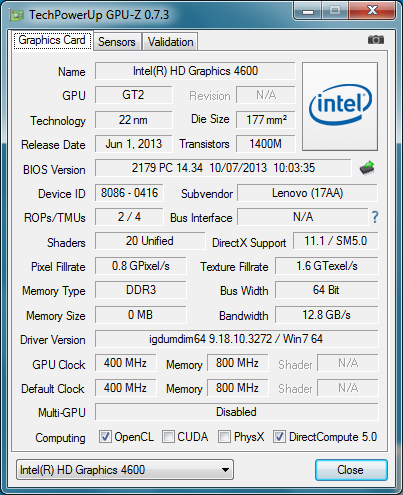Click the ROPs/TMUs field 2 / 4
The width and height of the screenshot is (403, 495).
(129, 217)
